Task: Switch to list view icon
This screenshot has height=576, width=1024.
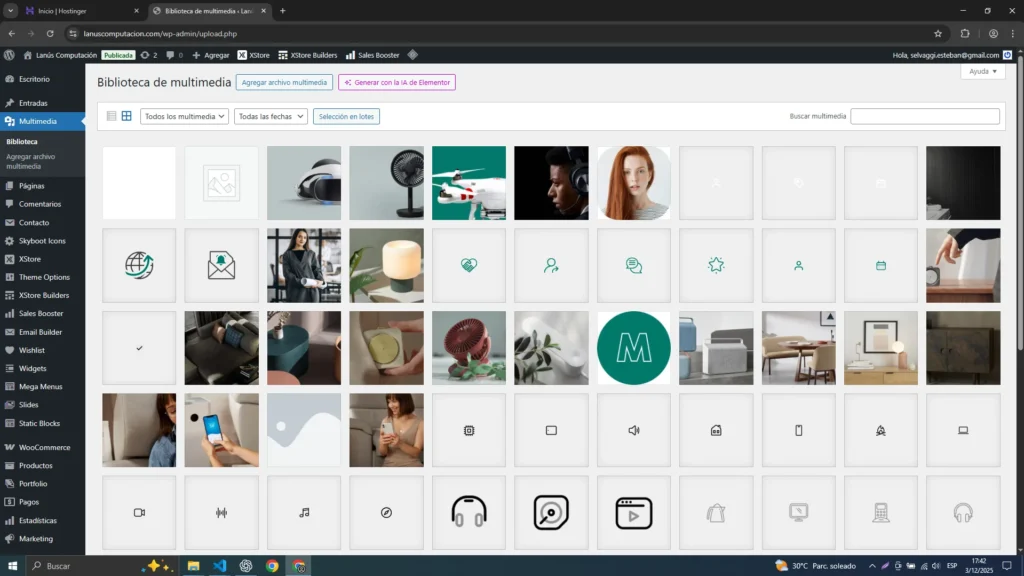Action: pyautogui.click(x=112, y=116)
